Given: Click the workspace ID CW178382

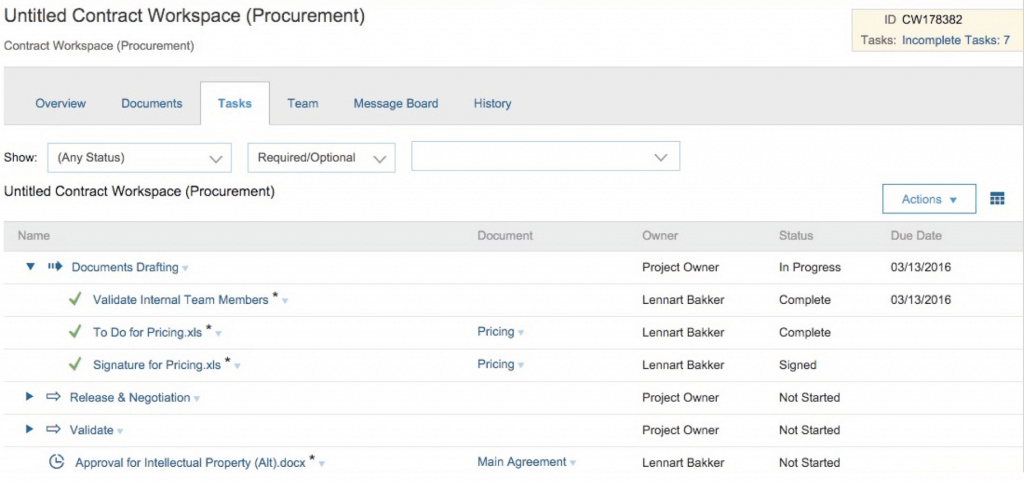Looking at the screenshot, I should (932, 20).
